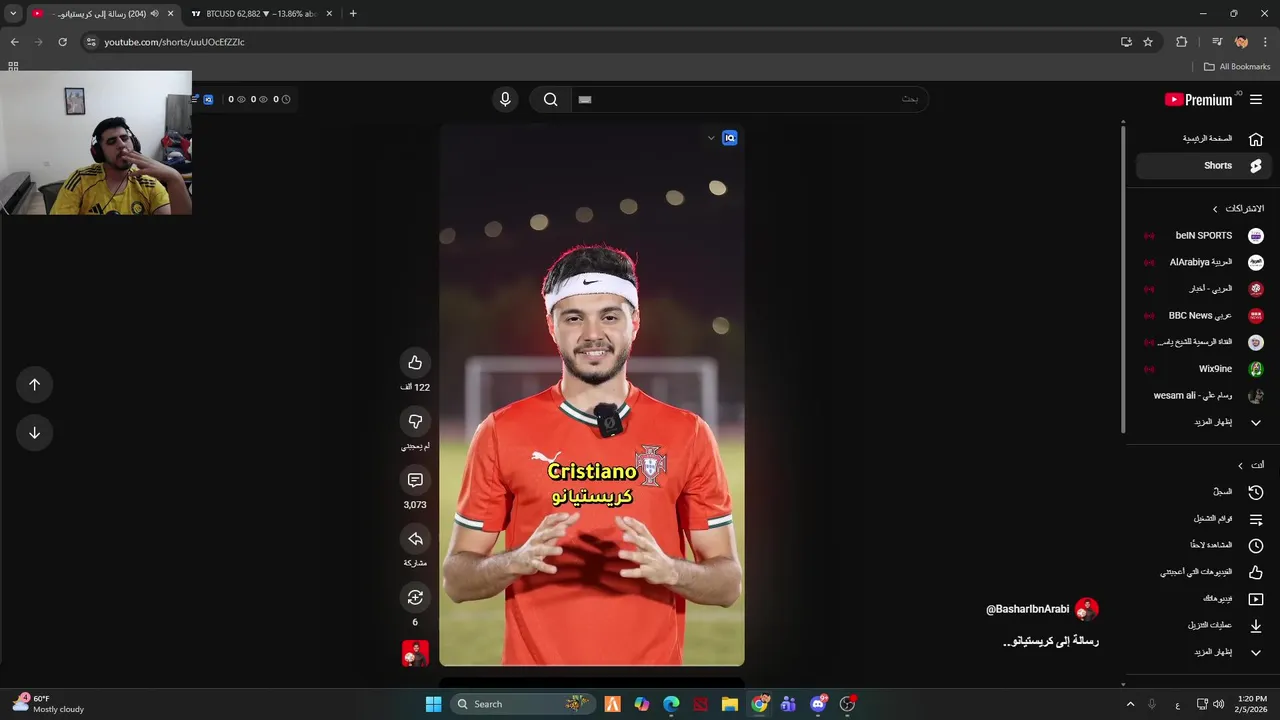The image size is (1280, 720).
Task: Open watch History in sidebar
Action: pyautogui.click(x=1203, y=492)
